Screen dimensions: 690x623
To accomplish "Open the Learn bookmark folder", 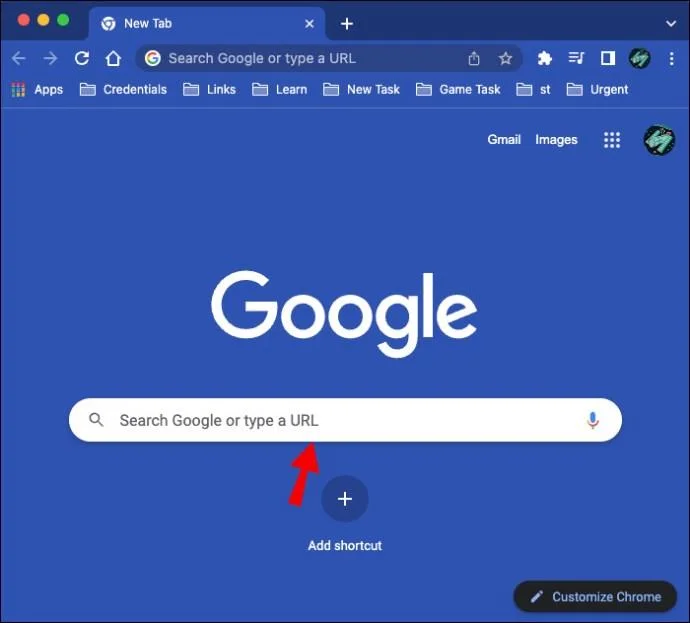I will coord(279,90).
